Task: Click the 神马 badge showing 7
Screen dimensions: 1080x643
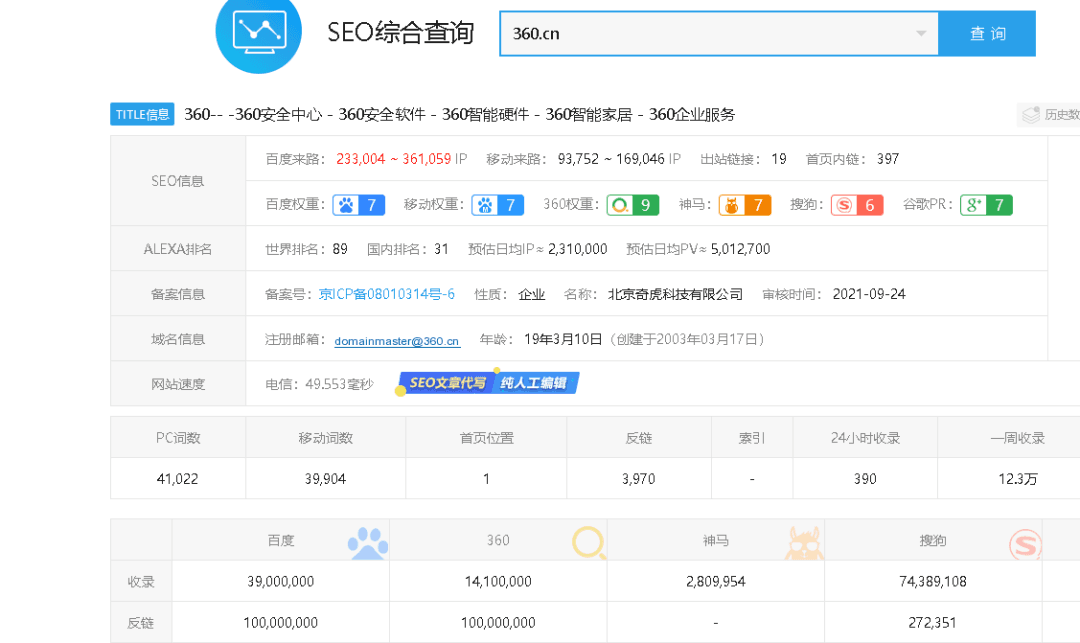Action: pos(745,205)
